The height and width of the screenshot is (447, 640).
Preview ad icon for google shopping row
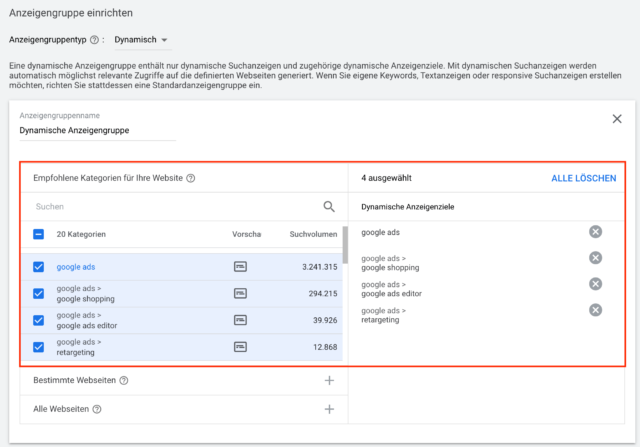click(240, 294)
